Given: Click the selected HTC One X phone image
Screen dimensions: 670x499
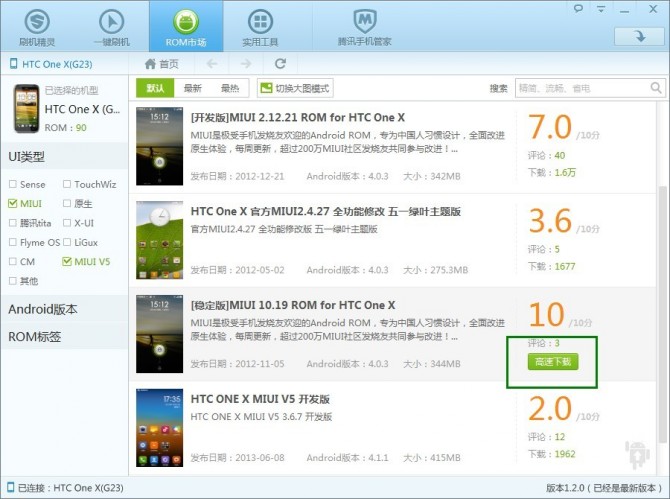Looking at the screenshot, I should click(26, 109).
